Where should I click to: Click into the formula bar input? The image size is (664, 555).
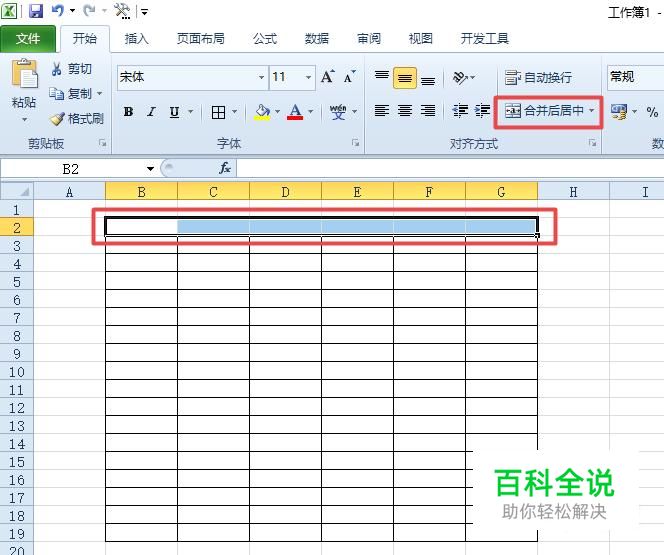coord(450,168)
